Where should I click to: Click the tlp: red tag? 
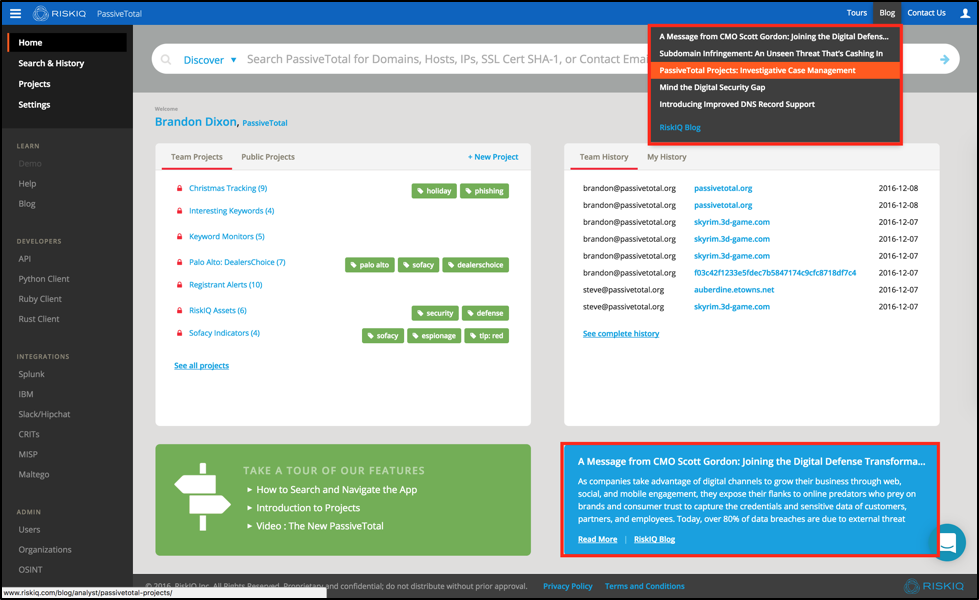tap(486, 335)
